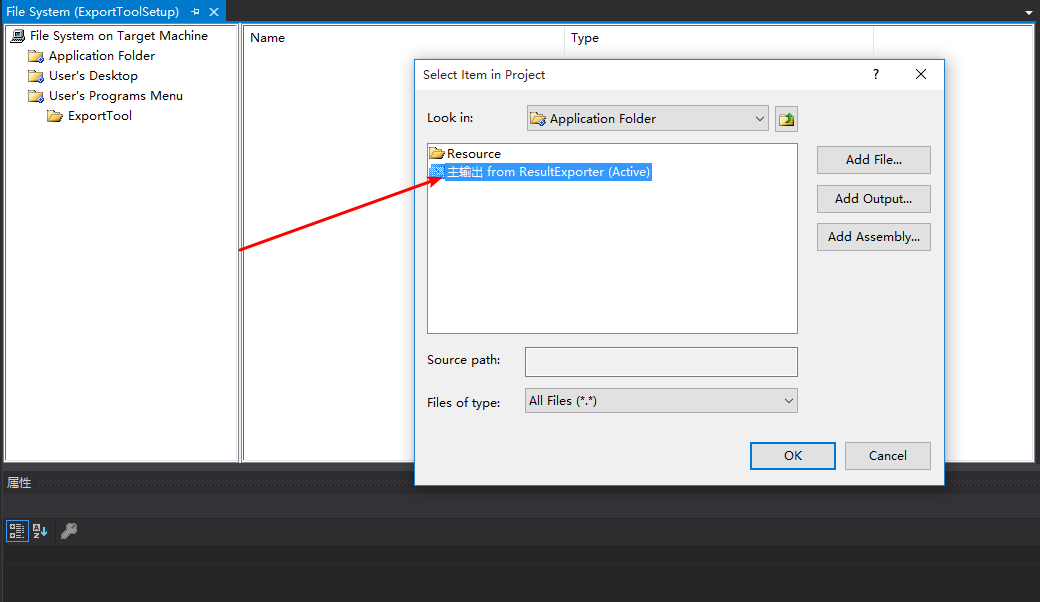
Task: Click the dialog help question mark
Action: coord(876,74)
